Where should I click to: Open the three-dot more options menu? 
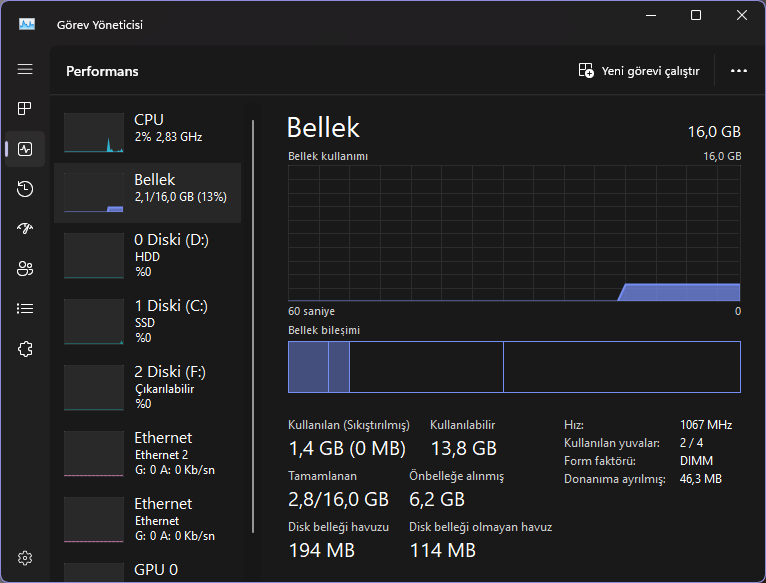pos(739,71)
